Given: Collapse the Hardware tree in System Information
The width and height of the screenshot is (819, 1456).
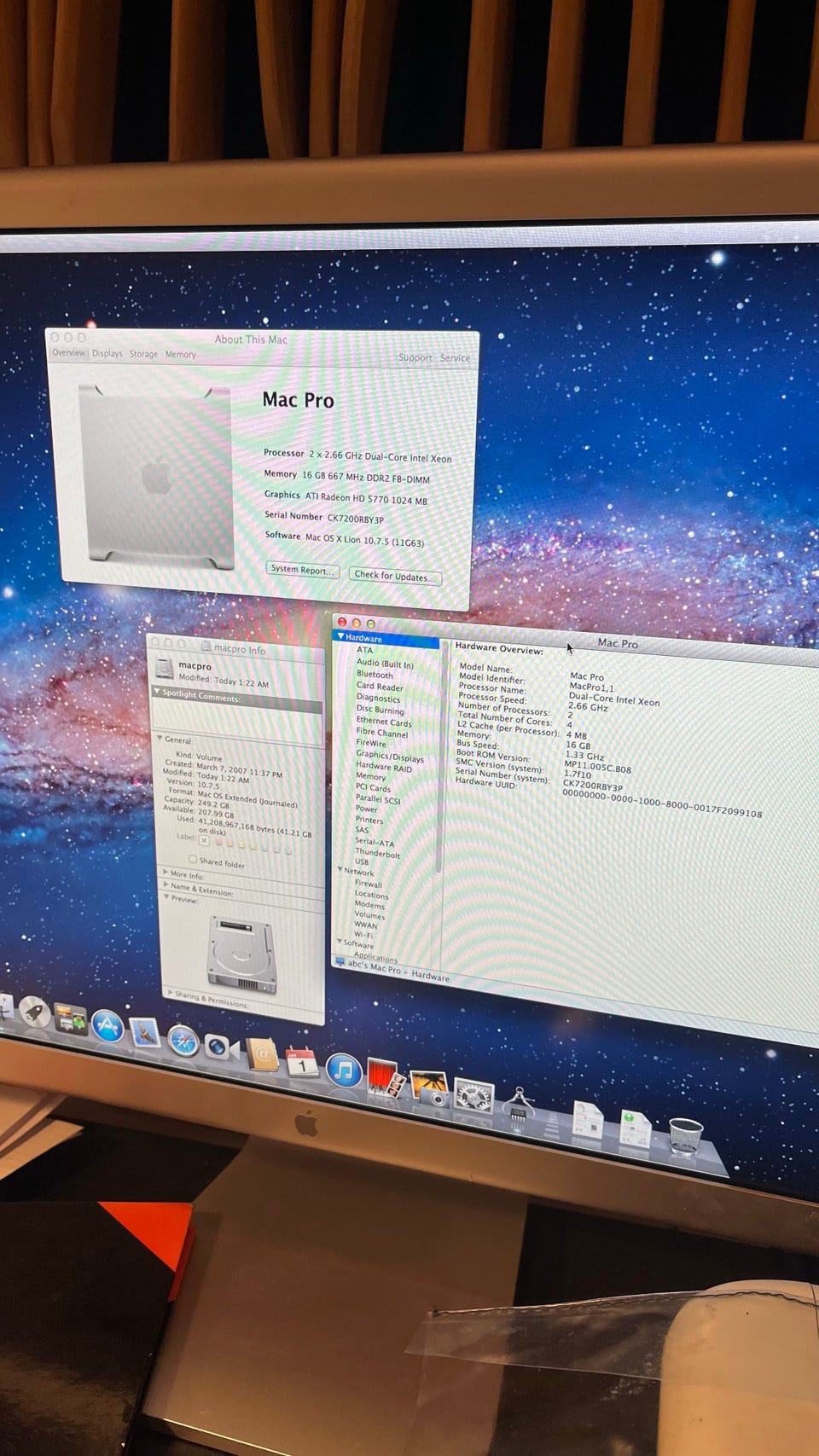Looking at the screenshot, I should click(340, 636).
